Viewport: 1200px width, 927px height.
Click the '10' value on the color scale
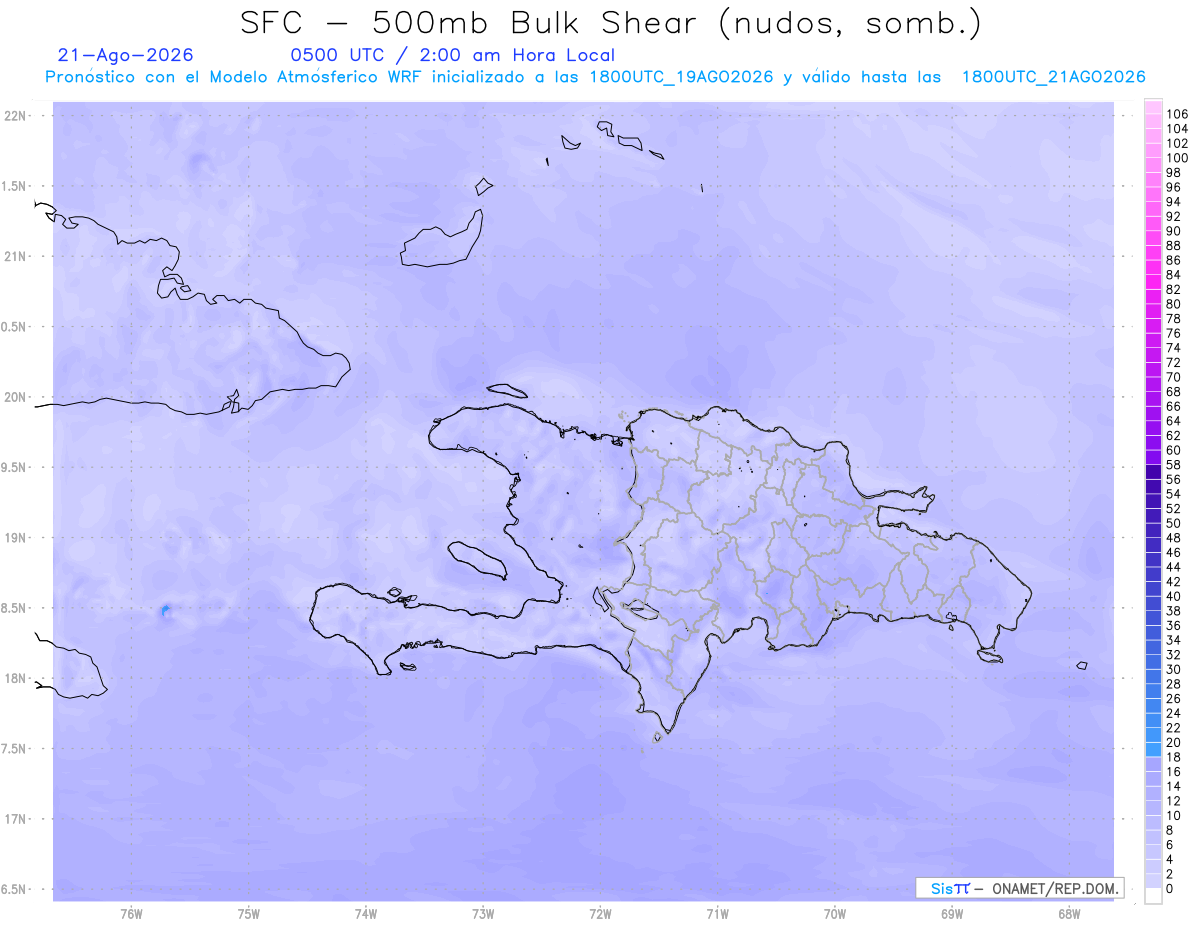[x=1173, y=816]
